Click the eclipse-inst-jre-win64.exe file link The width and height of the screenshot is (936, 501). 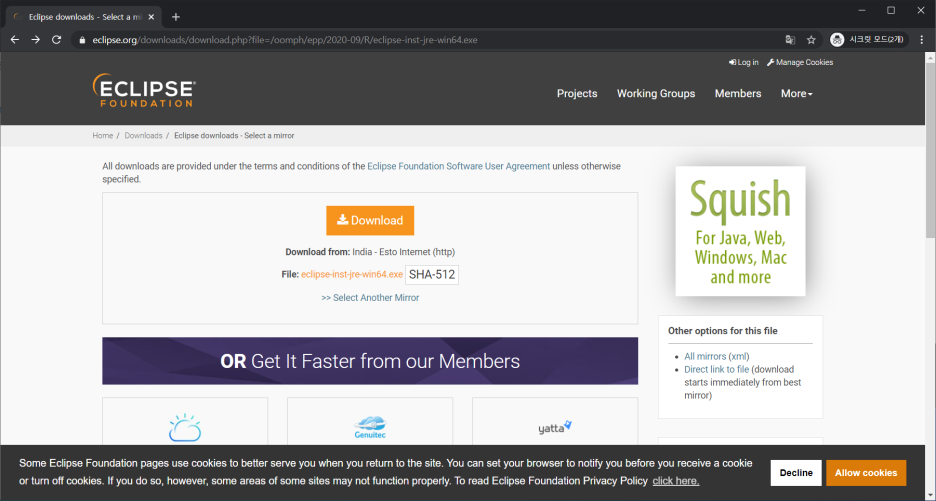tap(352, 274)
